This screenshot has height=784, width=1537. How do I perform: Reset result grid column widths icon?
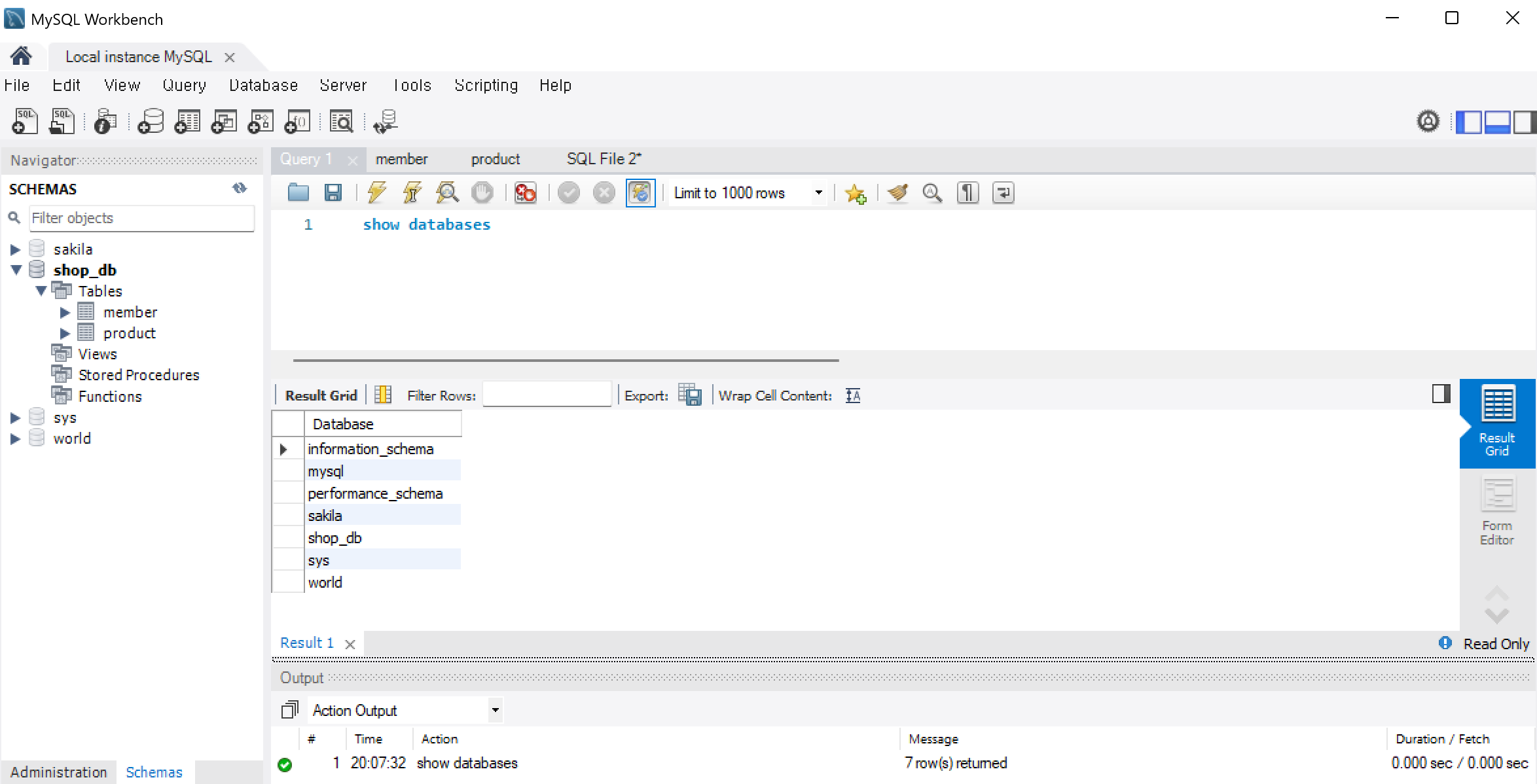(383, 395)
